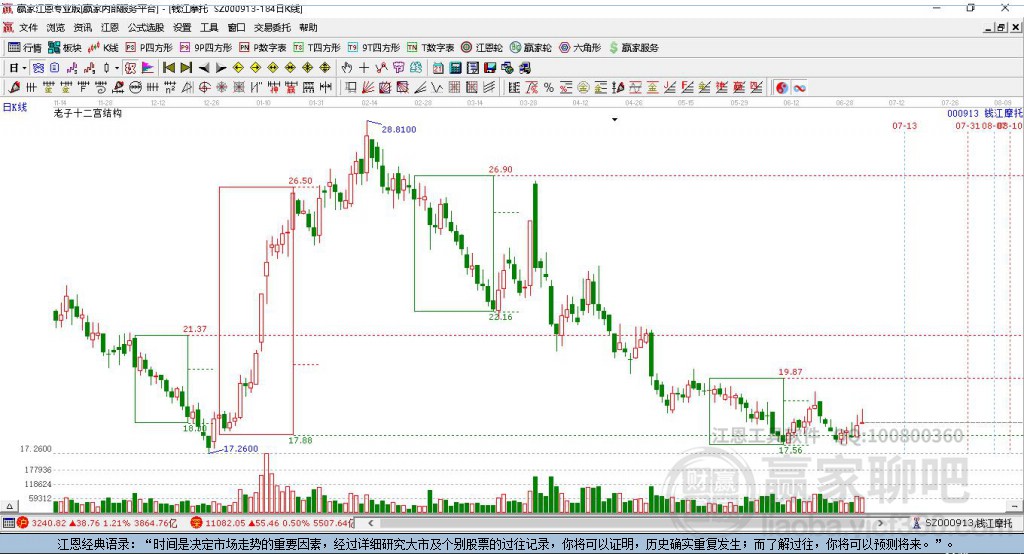The height and width of the screenshot is (554, 1024).
Task: Click the up-arrow button beside volume panel
Action: tap(9, 506)
